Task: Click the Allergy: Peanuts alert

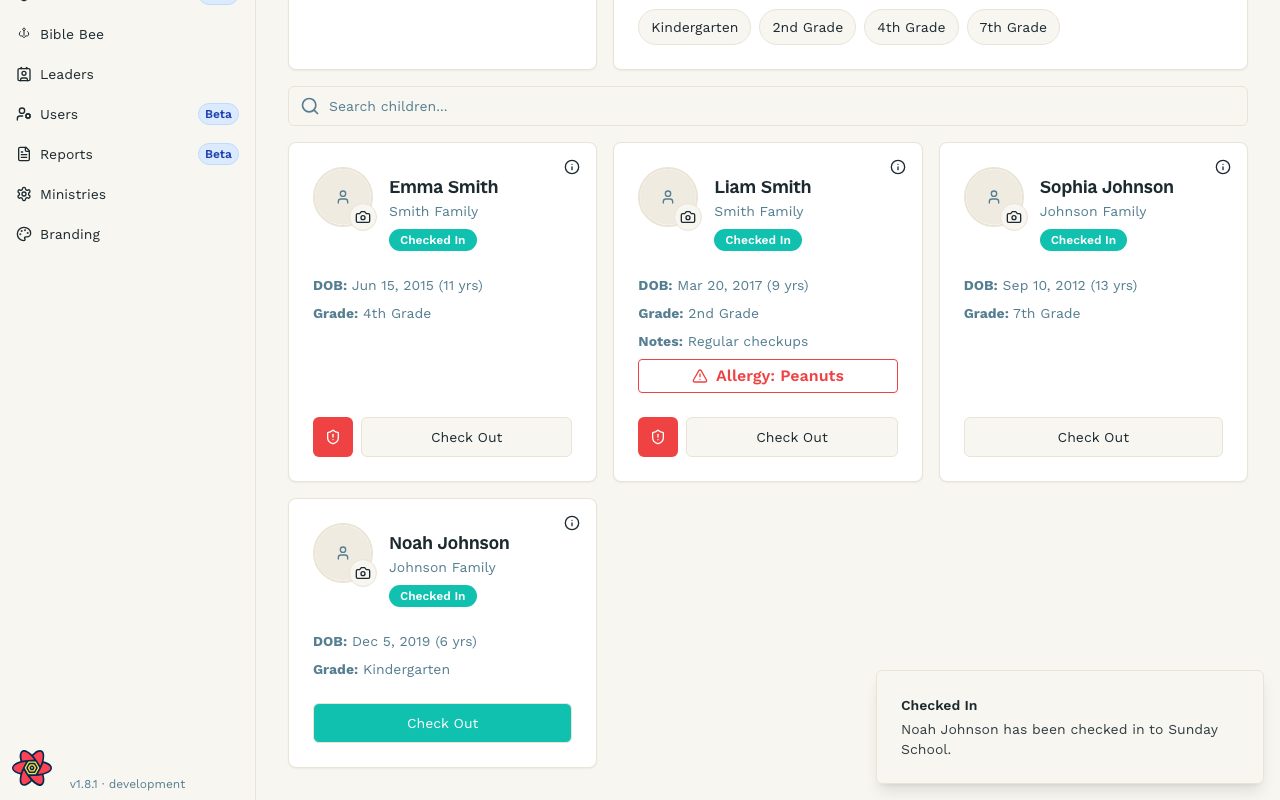Action: pyautogui.click(x=768, y=376)
